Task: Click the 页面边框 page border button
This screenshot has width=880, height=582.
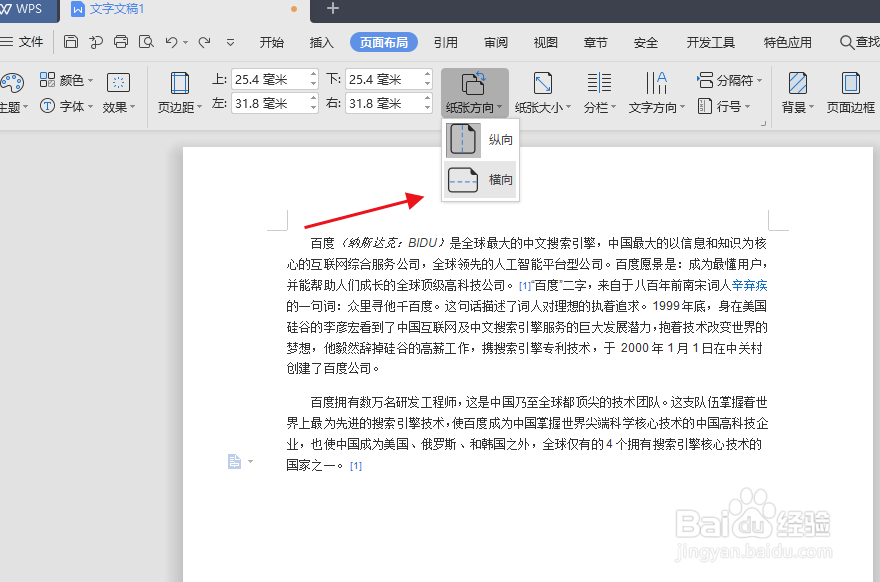Action: (851, 93)
